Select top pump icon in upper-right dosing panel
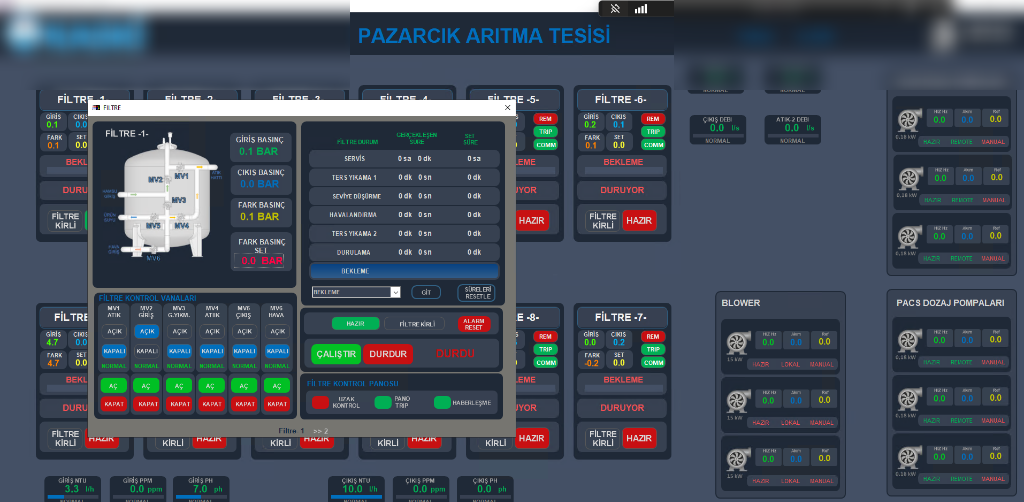1024x502 pixels. pos(908,120)
